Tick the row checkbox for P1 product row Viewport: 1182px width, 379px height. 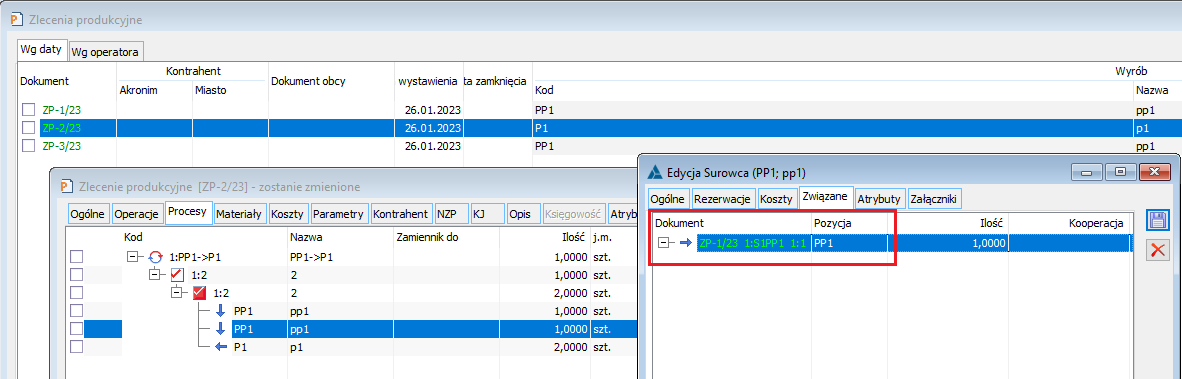pyautogui.click(x=76, y=347)
